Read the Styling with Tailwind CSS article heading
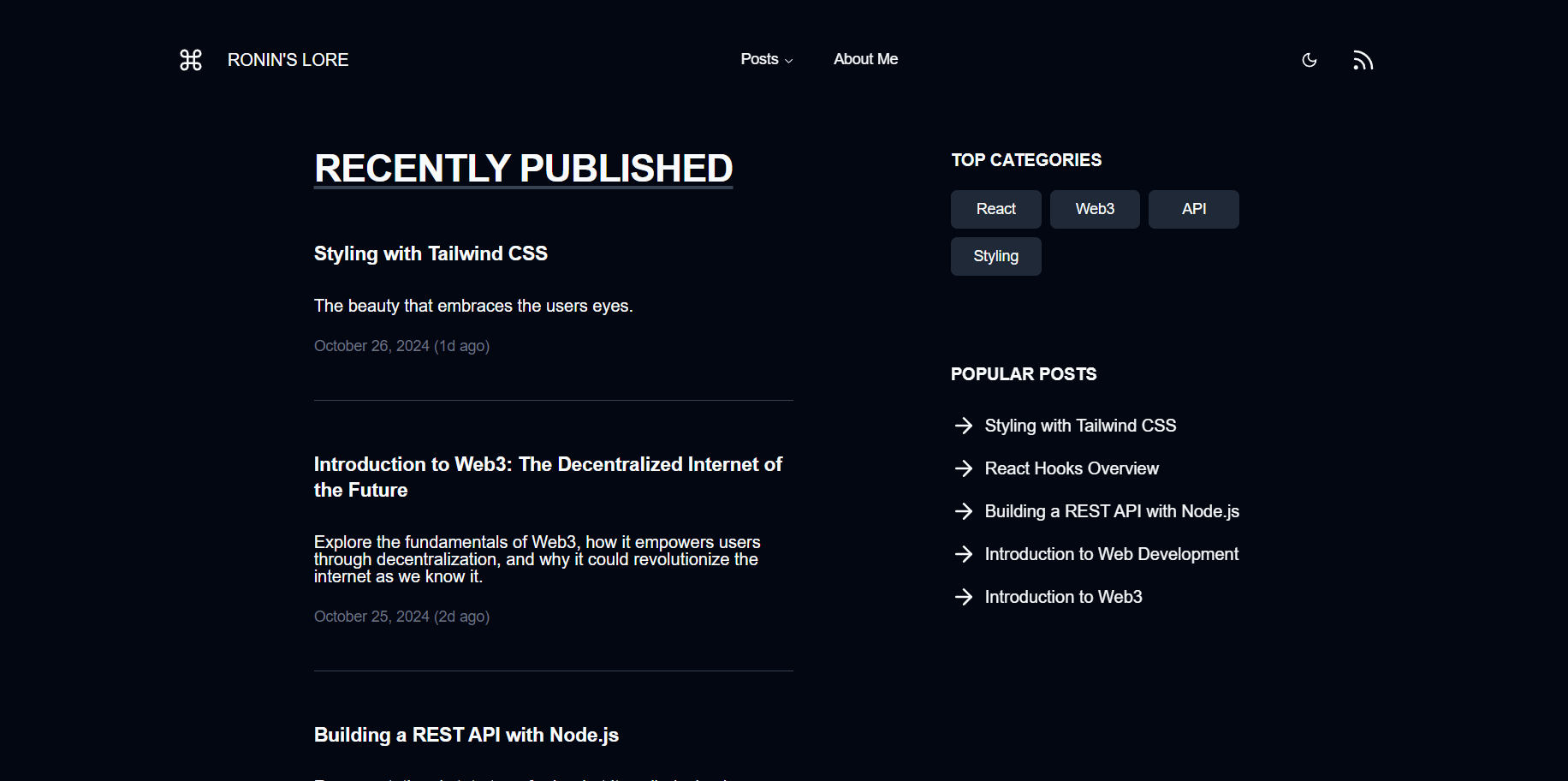Viewport: 1568px width, 781px height. [x=431, y=253]
